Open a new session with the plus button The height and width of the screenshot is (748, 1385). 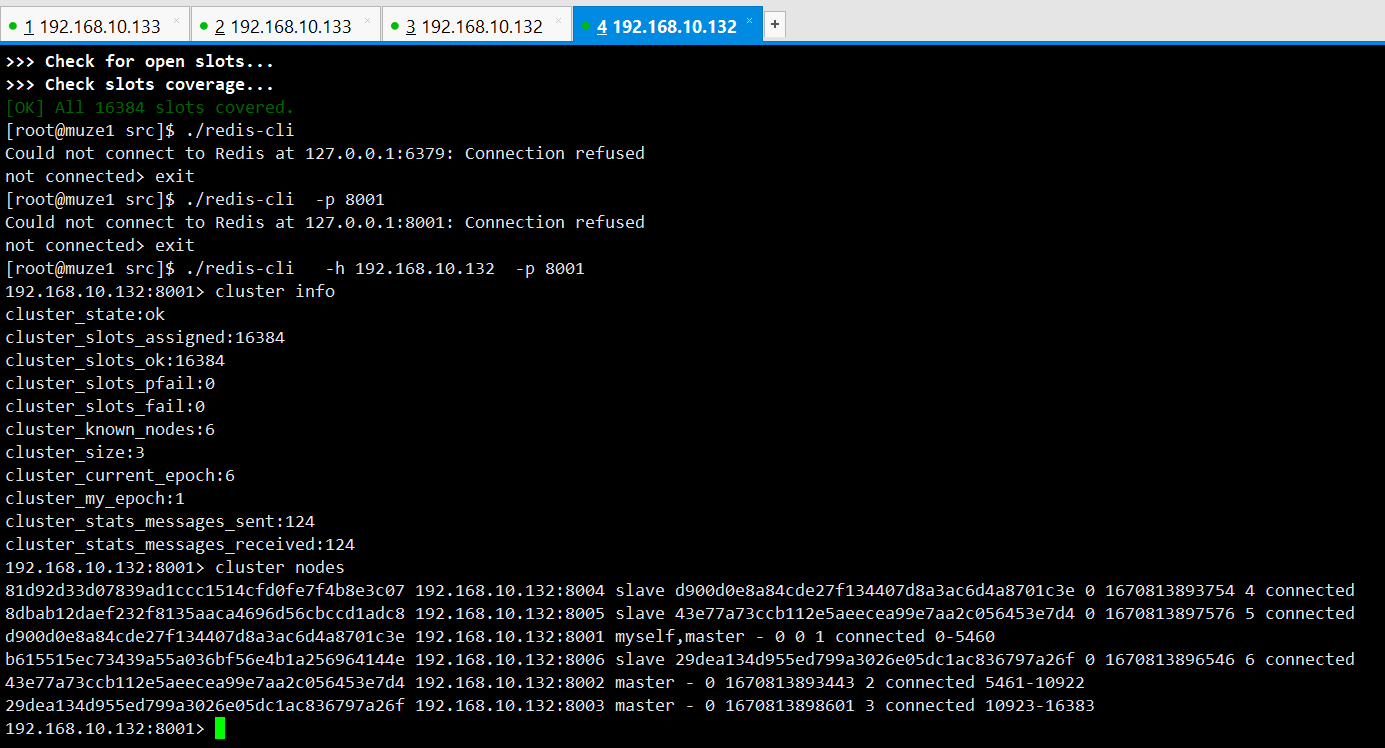tap(776, 25)
